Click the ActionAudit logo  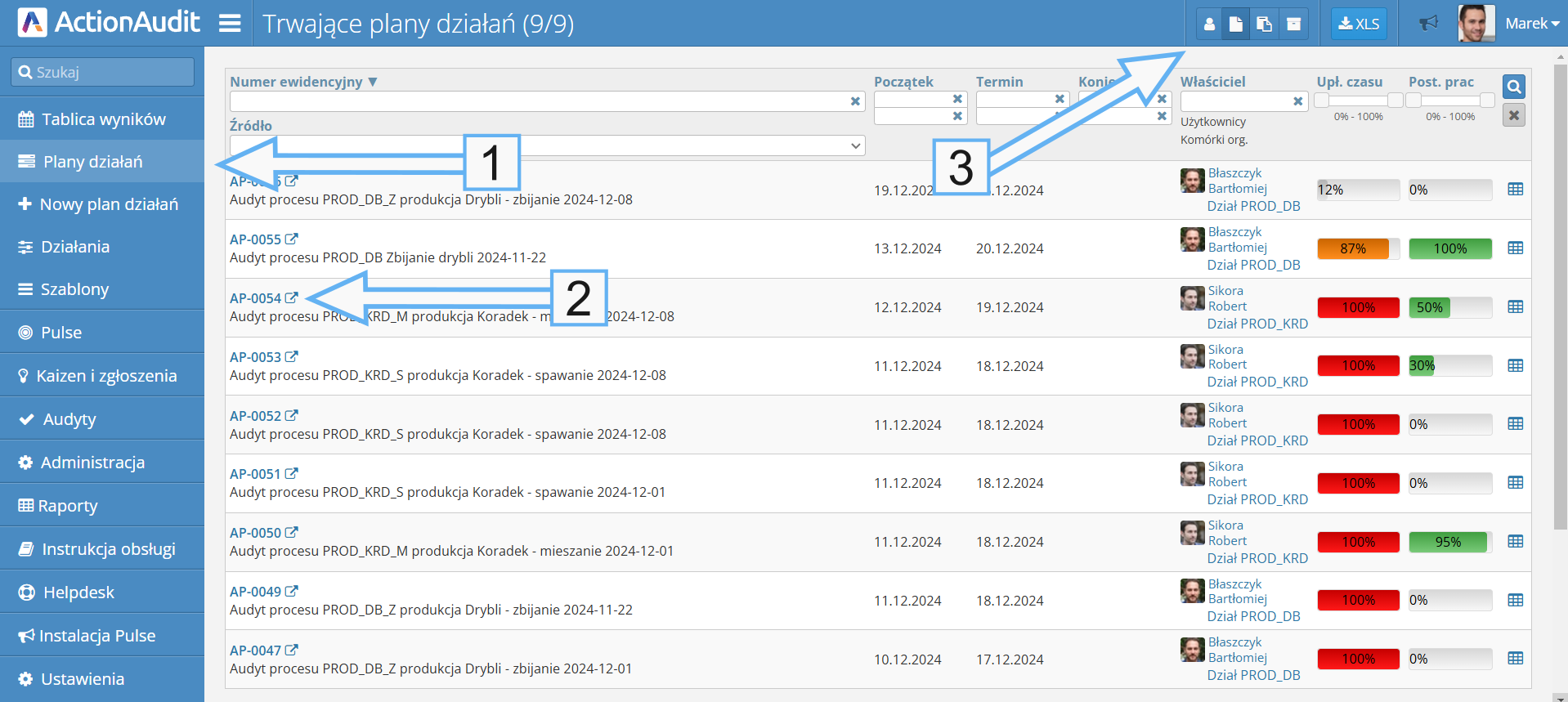tap(109, 23)
